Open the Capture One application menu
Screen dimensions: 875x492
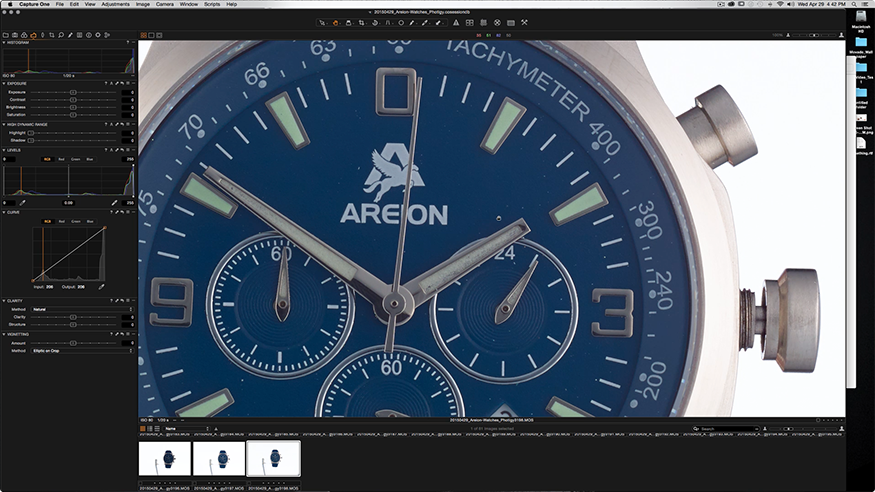[x=34, y=4]
